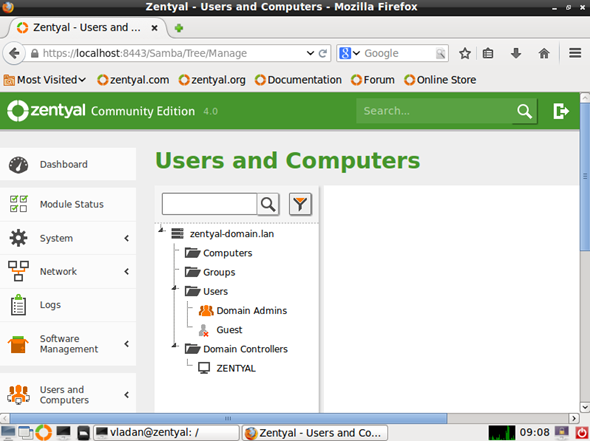Click the Firefox back arrow button
Viewport: 590px width, 441px height.
(x=14, y=53)
